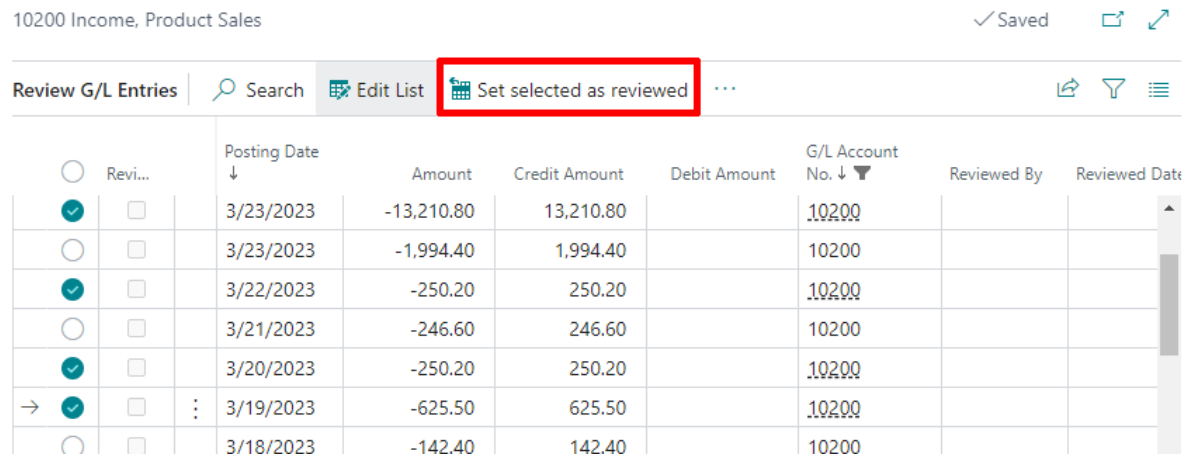Open the more actions ellipsis menu

coord(726,90)
